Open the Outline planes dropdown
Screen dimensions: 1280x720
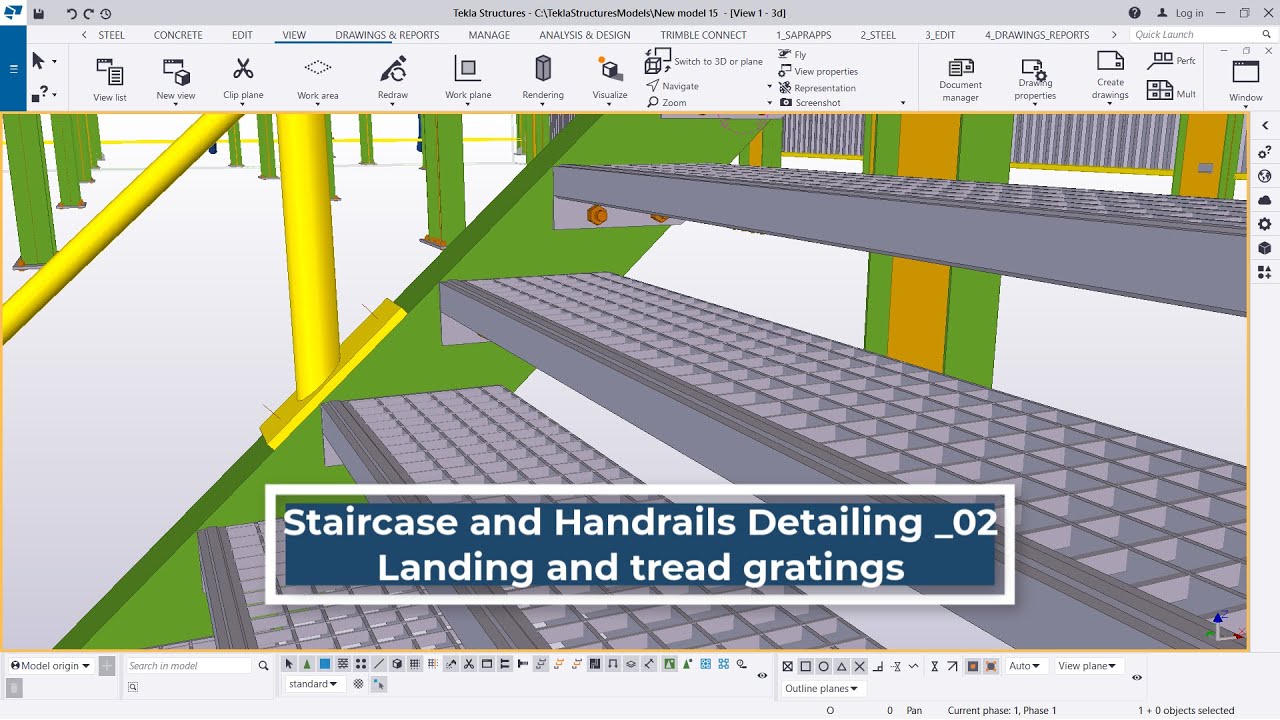[x=823, y=688]
